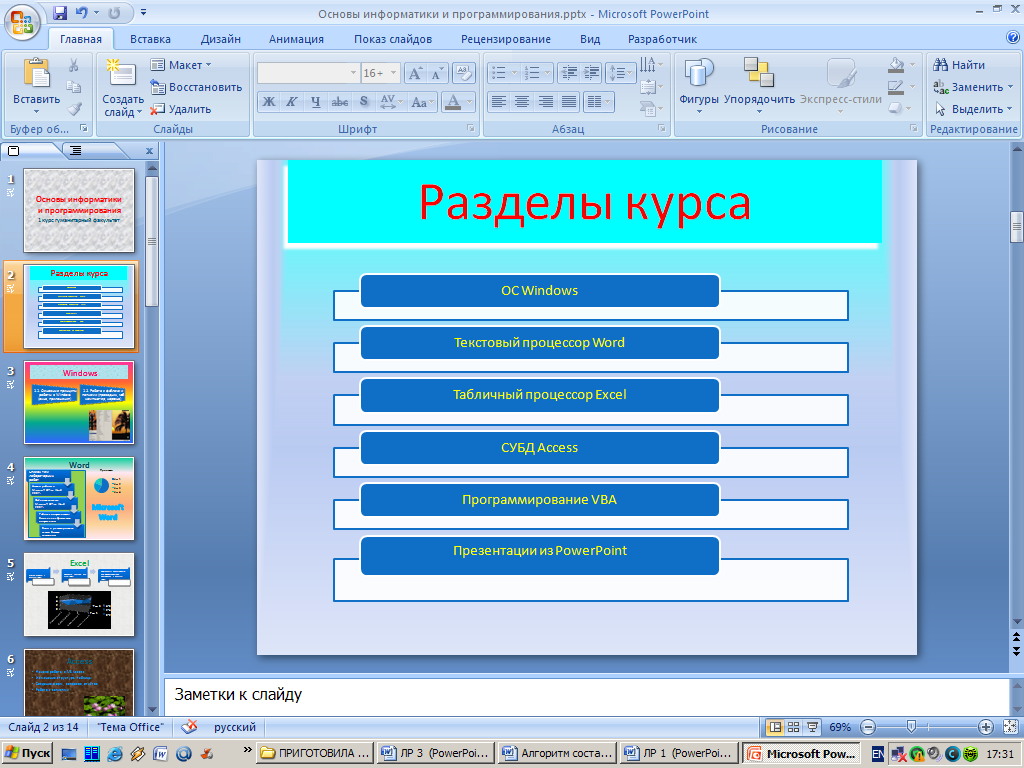Open the Дизайн ribbon tab
This screenshot has height=768, width=1024.
coord(221,39)
